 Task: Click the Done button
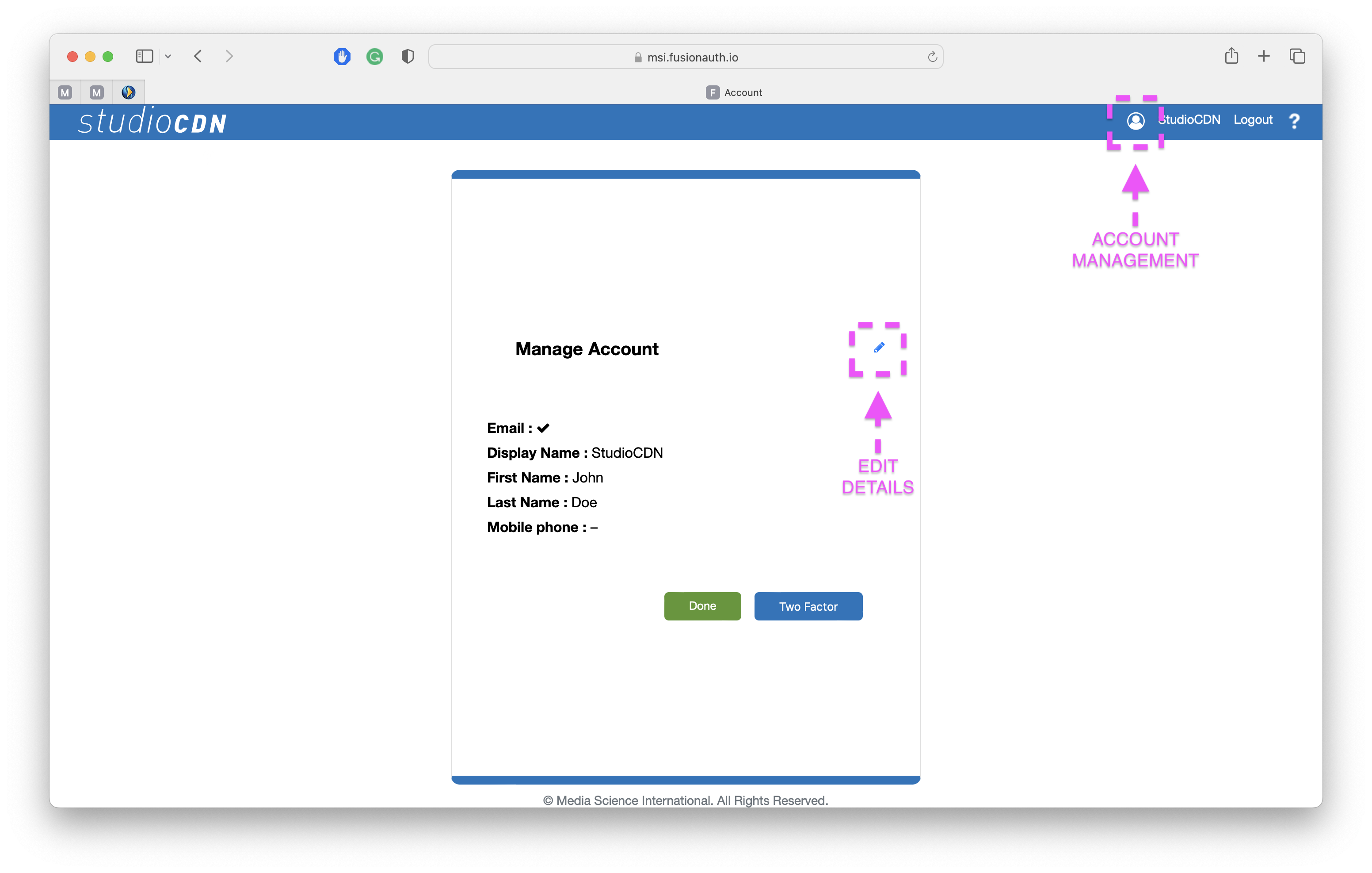(x=702, y=605)
